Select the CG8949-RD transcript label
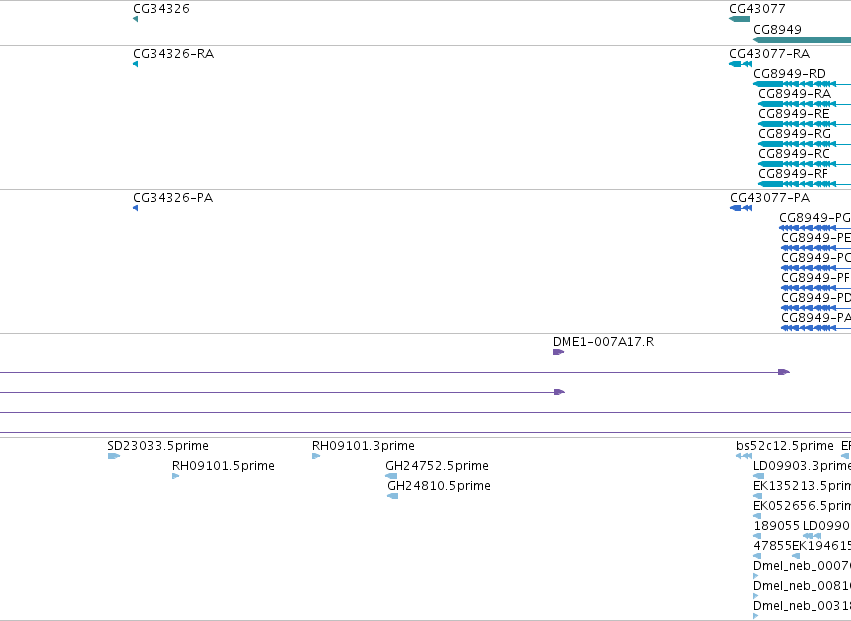851x621 pixels. [790, 74]
